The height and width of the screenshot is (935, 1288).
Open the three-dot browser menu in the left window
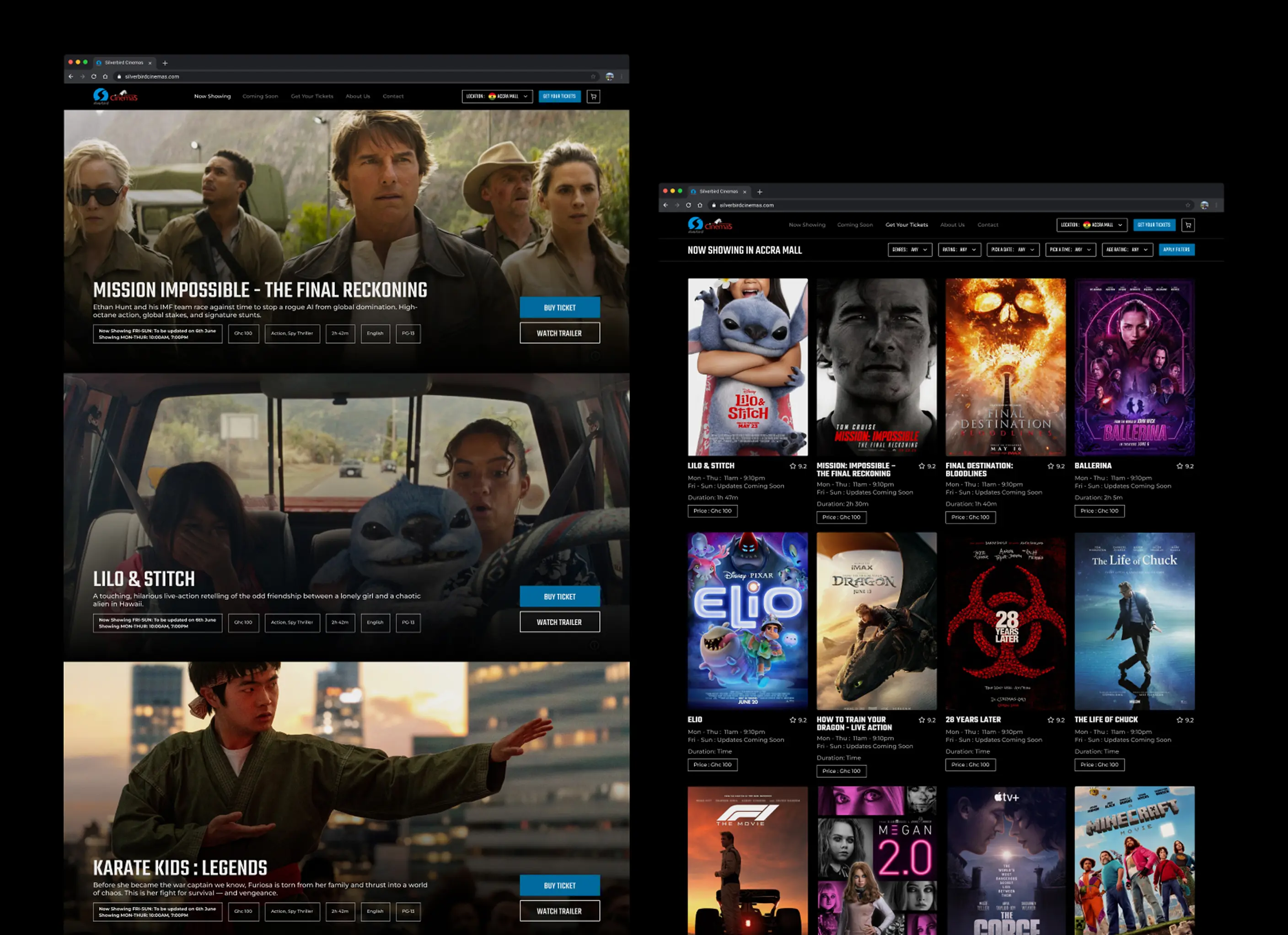pyautogui.click(x=621, y=77)
